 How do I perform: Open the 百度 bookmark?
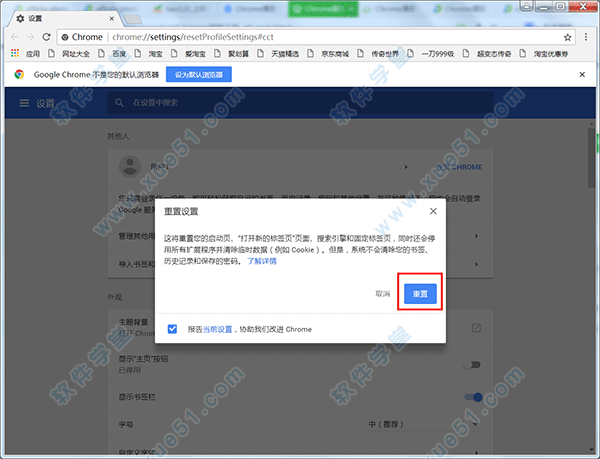click(x=112, y=54)
